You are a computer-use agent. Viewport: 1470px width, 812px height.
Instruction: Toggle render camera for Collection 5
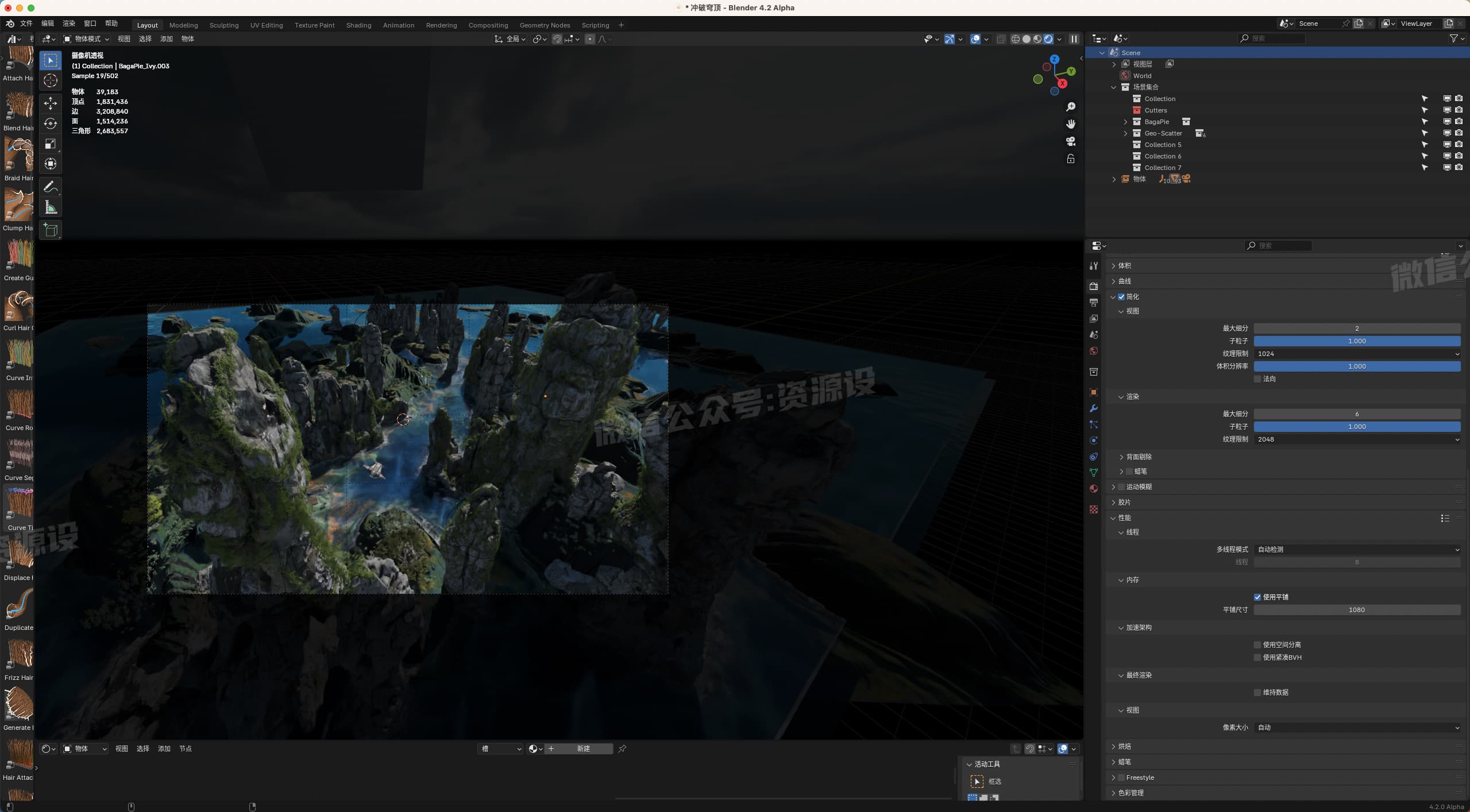pos(1459,145)
